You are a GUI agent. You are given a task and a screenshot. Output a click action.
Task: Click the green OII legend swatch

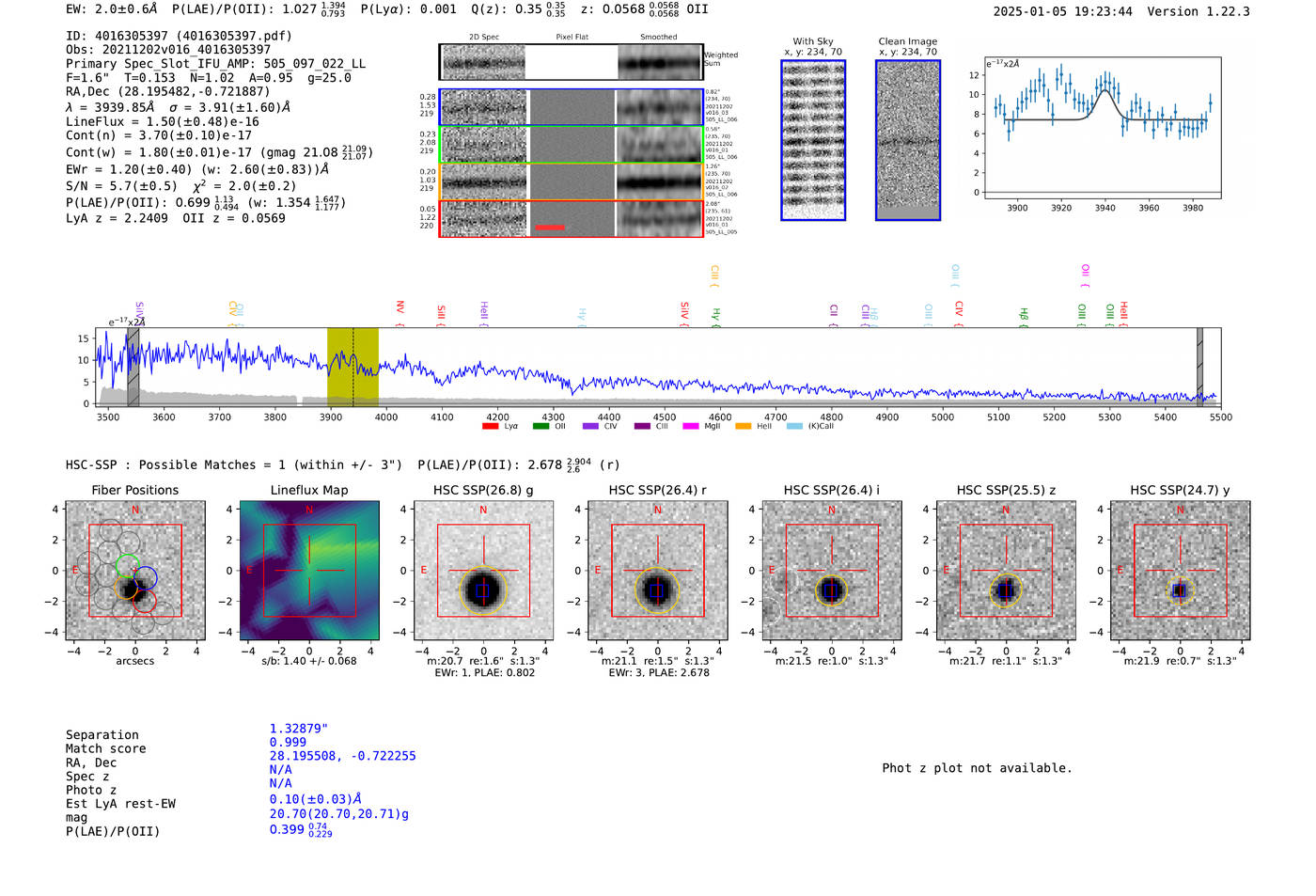(540, 427)
